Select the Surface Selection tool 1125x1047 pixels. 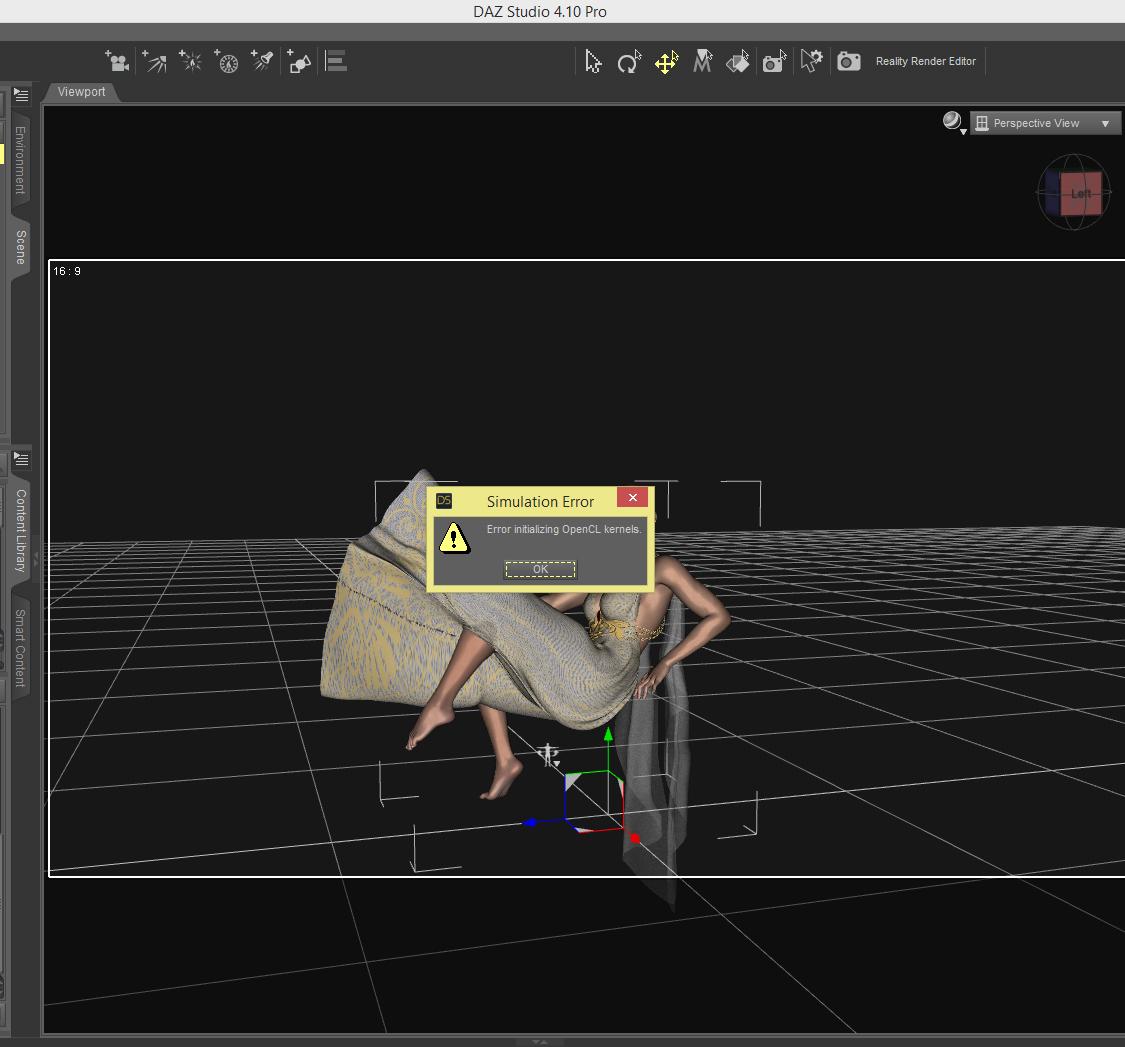[739, 61]
